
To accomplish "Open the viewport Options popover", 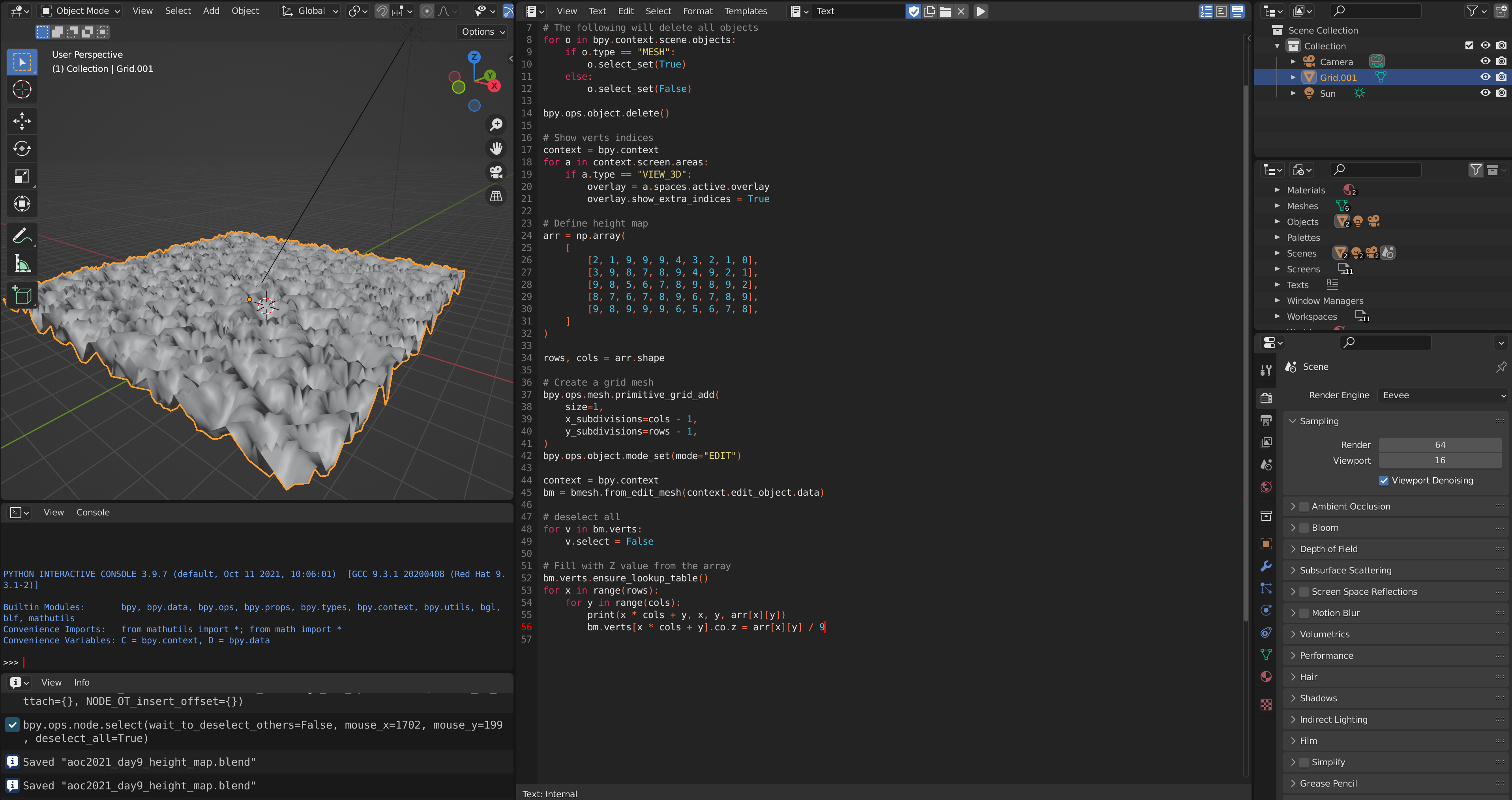I will click(481, 32).
